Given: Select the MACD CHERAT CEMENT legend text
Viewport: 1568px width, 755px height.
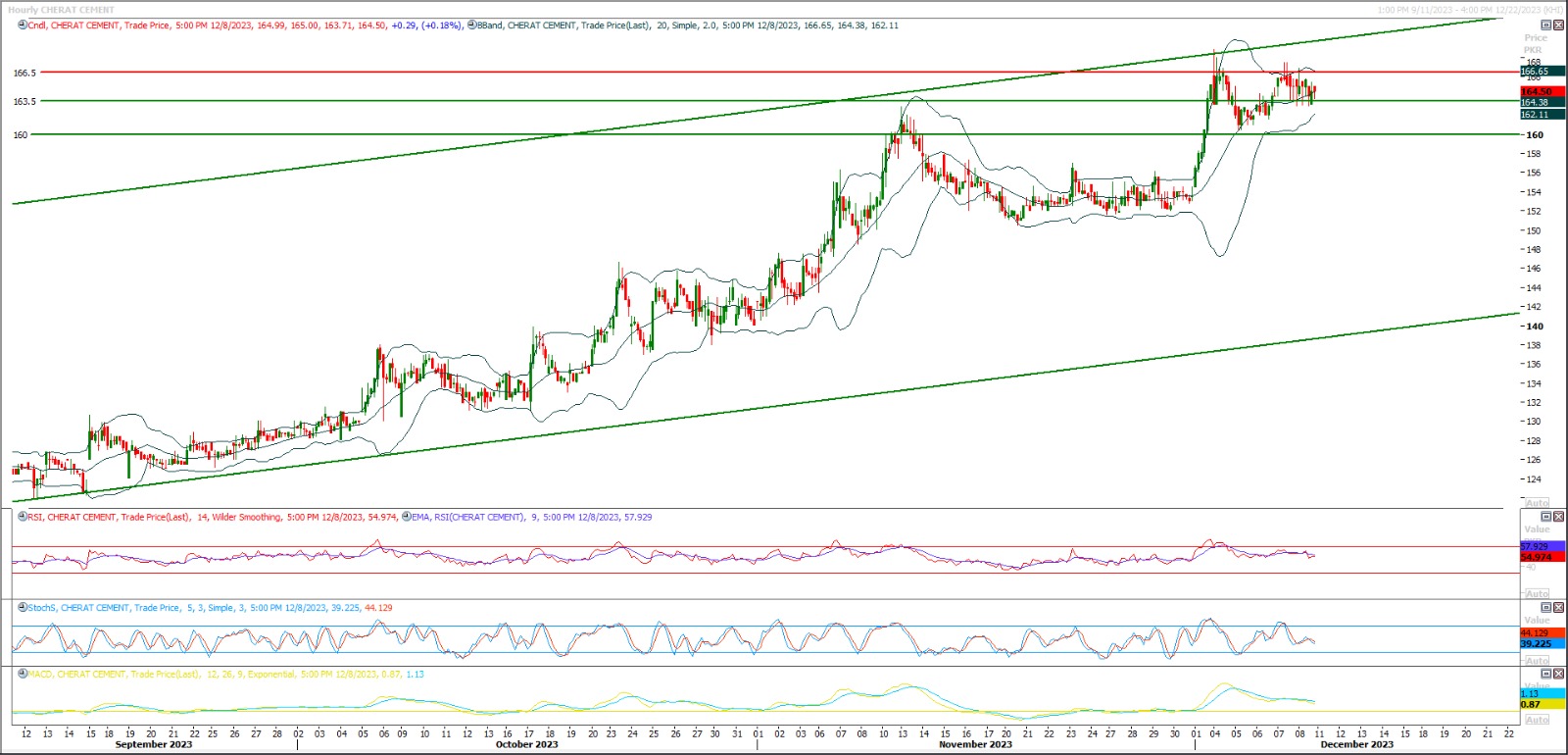Looking at the screenshot, I should point(226,675).
